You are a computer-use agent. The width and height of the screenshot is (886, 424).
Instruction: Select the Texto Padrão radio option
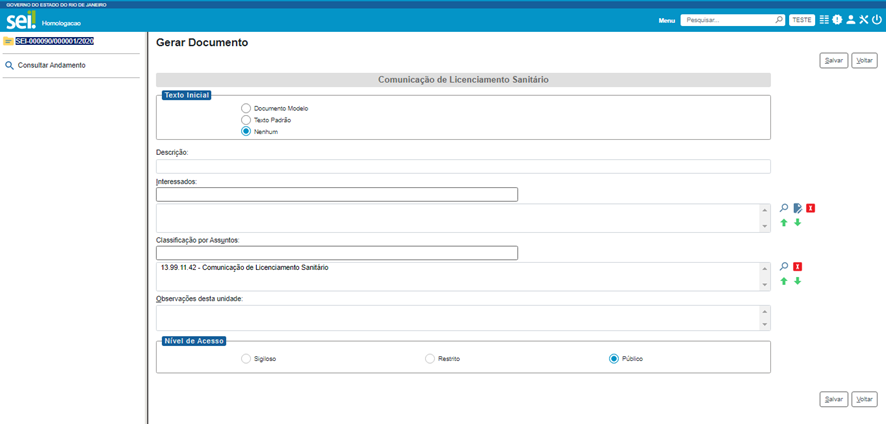tap(246, 120)
